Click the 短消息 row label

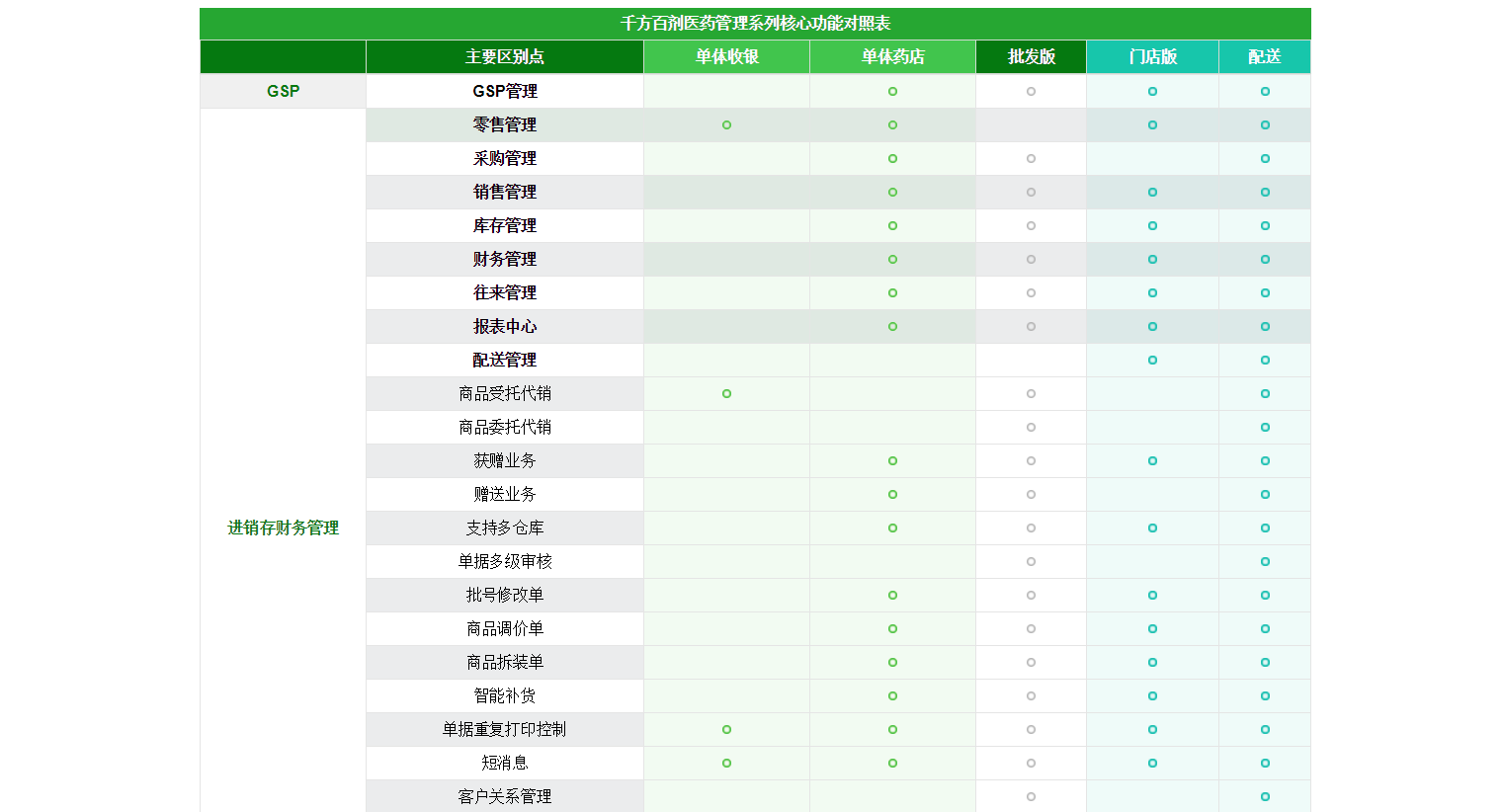pyautogui.click(x=505, y=763)
